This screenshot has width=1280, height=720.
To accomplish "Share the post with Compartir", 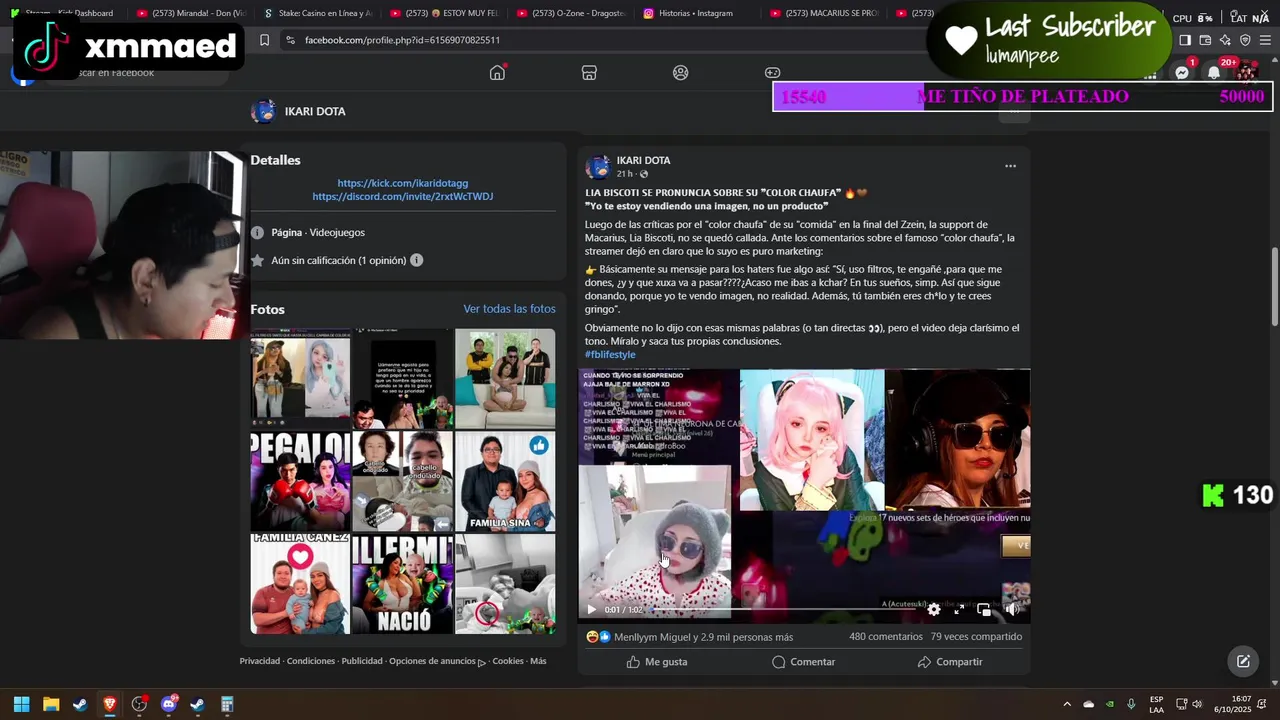I will click(950, 662).
